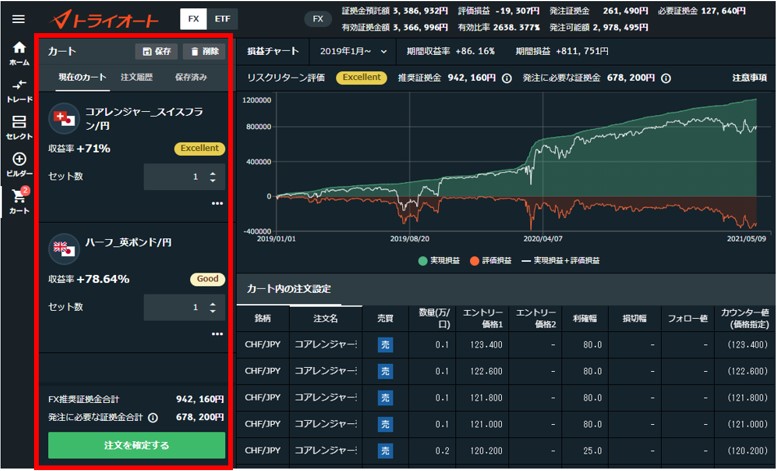Open the 2019年1月~ period dropdown
777x471 pixels.
pos(353,52)
